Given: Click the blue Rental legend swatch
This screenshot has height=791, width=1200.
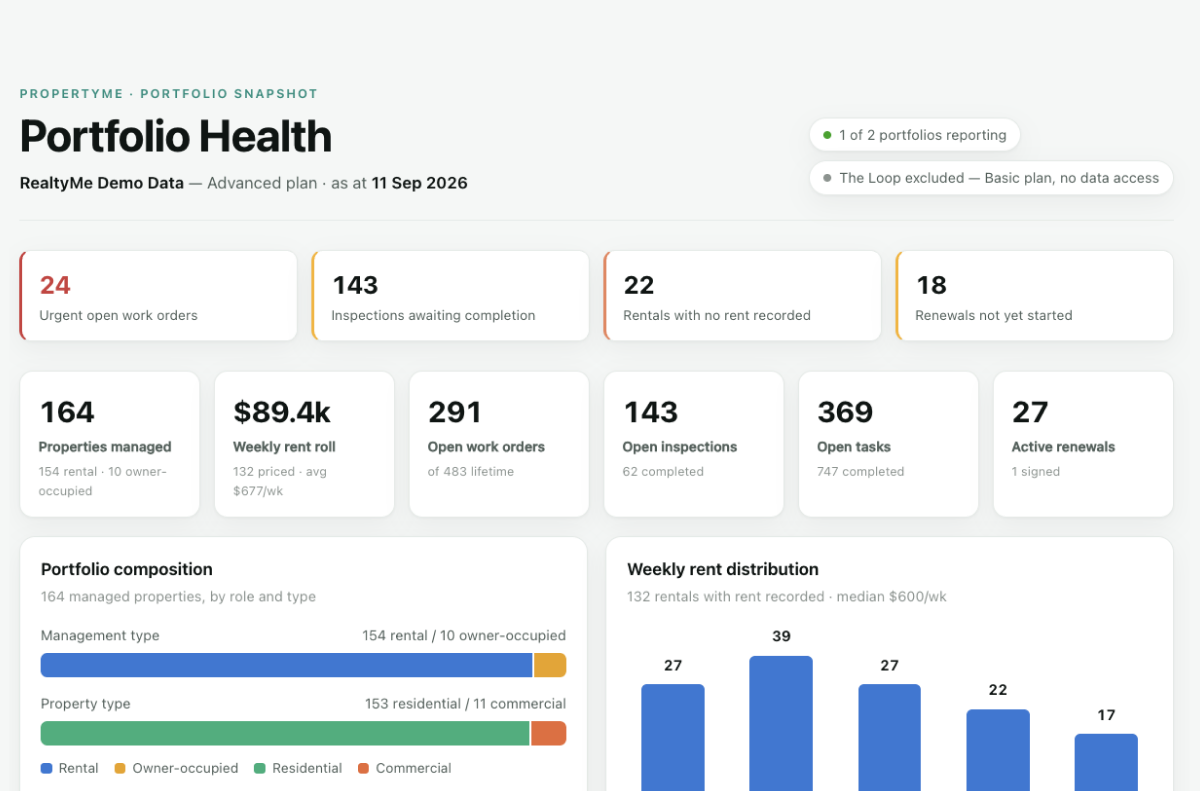Looking at the screenshot, I should 46,768.
